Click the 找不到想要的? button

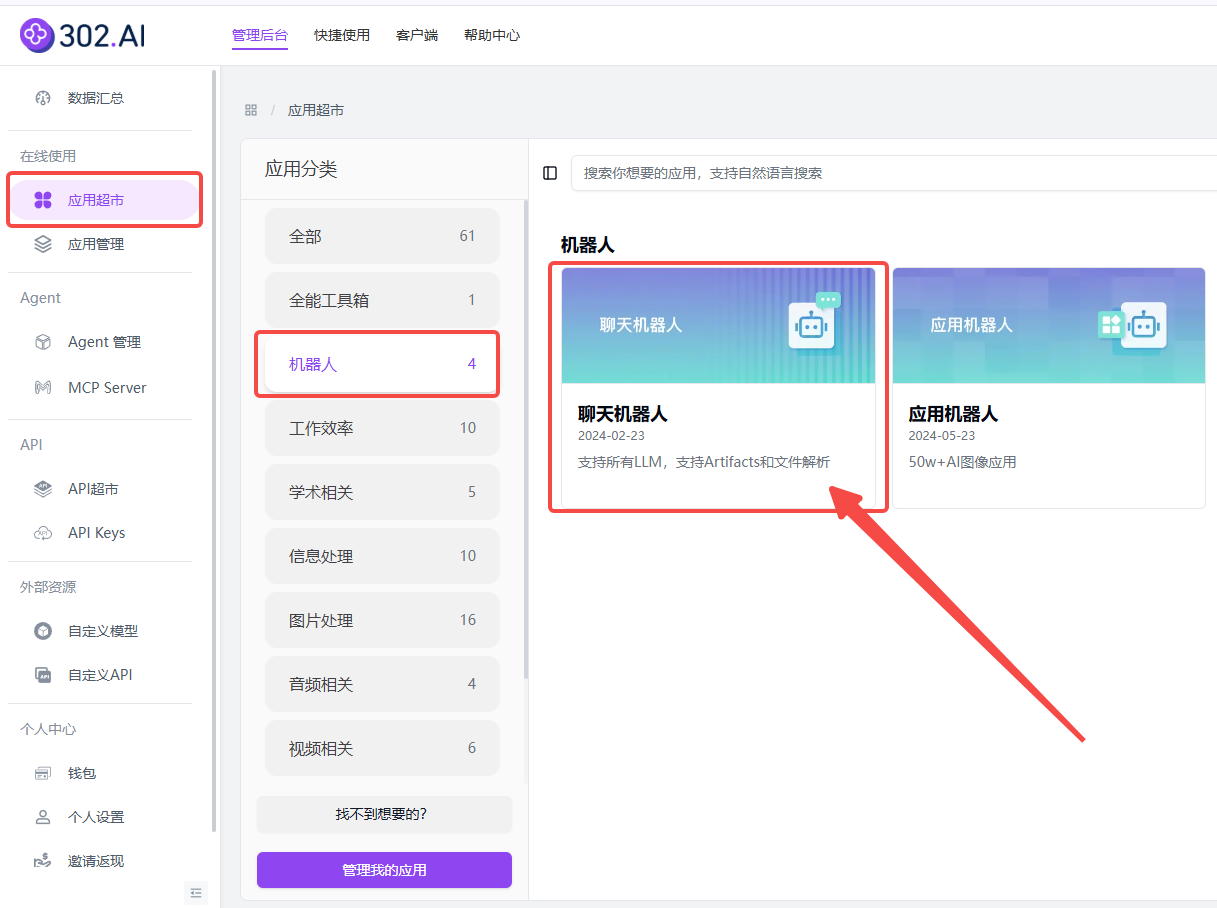pyautogui.click(x=384, y=814)
